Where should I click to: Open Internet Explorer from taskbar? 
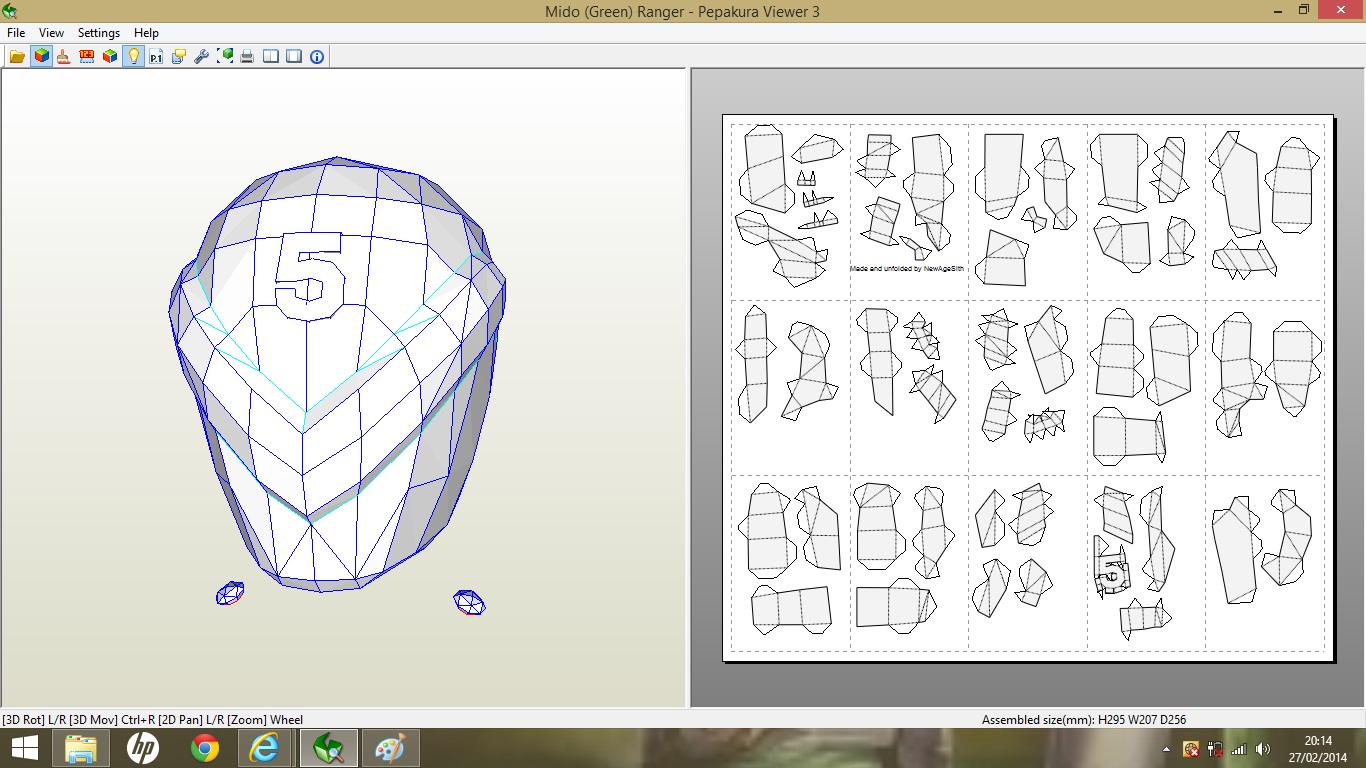265,748
